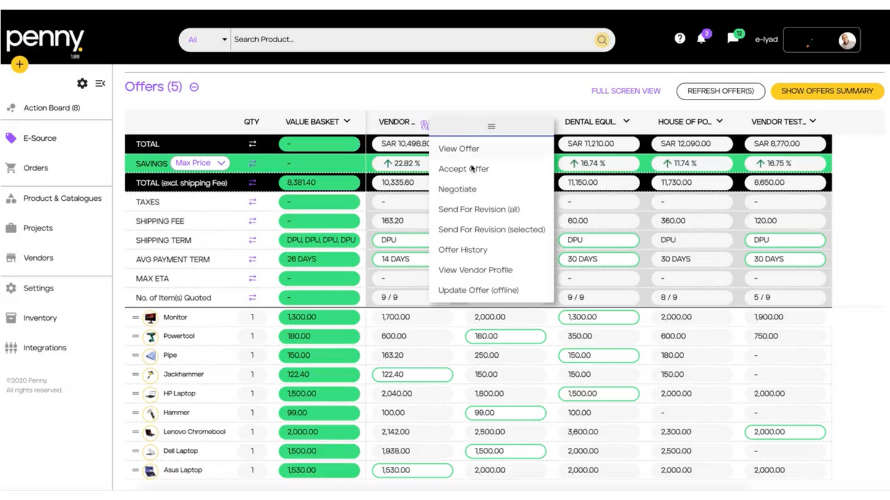The width and height of the screenshot is (890, 500).
Task: Expand the DENTAL EQUI. vendor dropdown
Action: pos(626,122)
